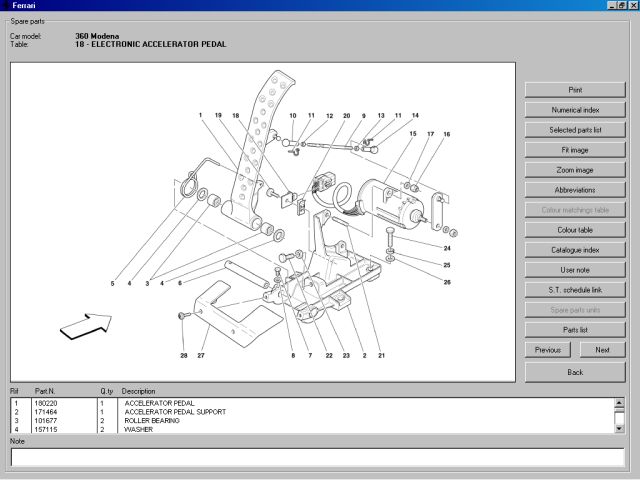Click callout number 6 in diagram
Screen dimensions: 640x480
[180, 283]
